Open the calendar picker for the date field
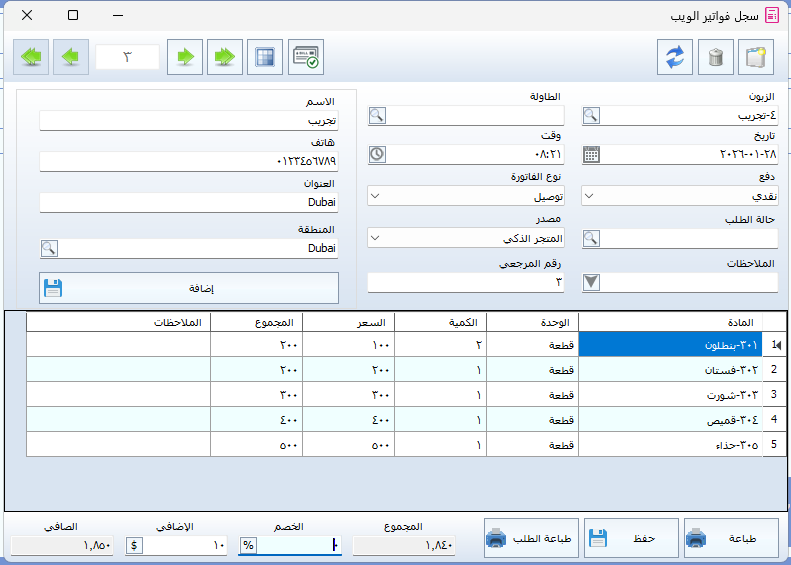The height and width of the screenshot is (565, 791). (591, 155)
